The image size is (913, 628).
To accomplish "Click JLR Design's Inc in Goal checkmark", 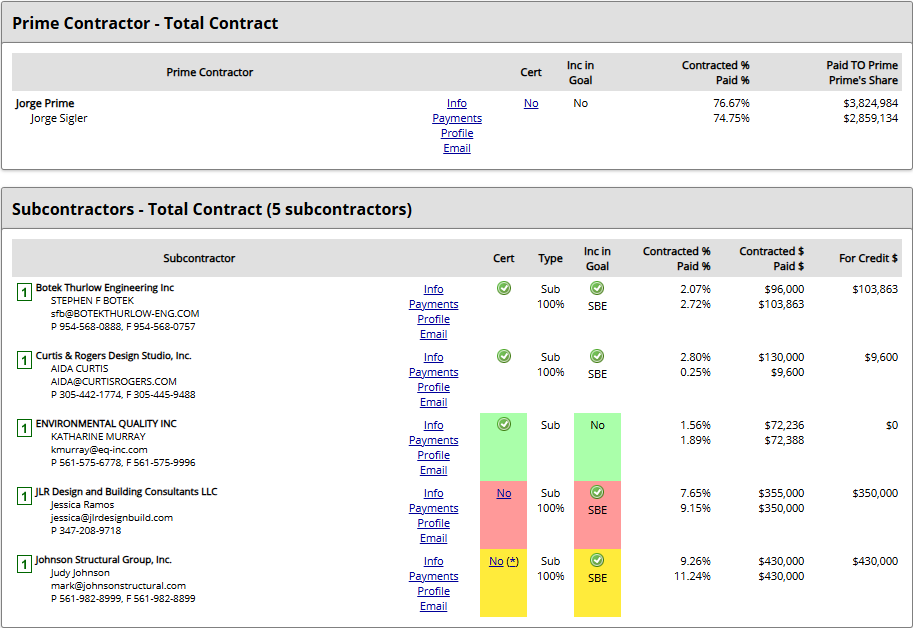I will point(597,492).
